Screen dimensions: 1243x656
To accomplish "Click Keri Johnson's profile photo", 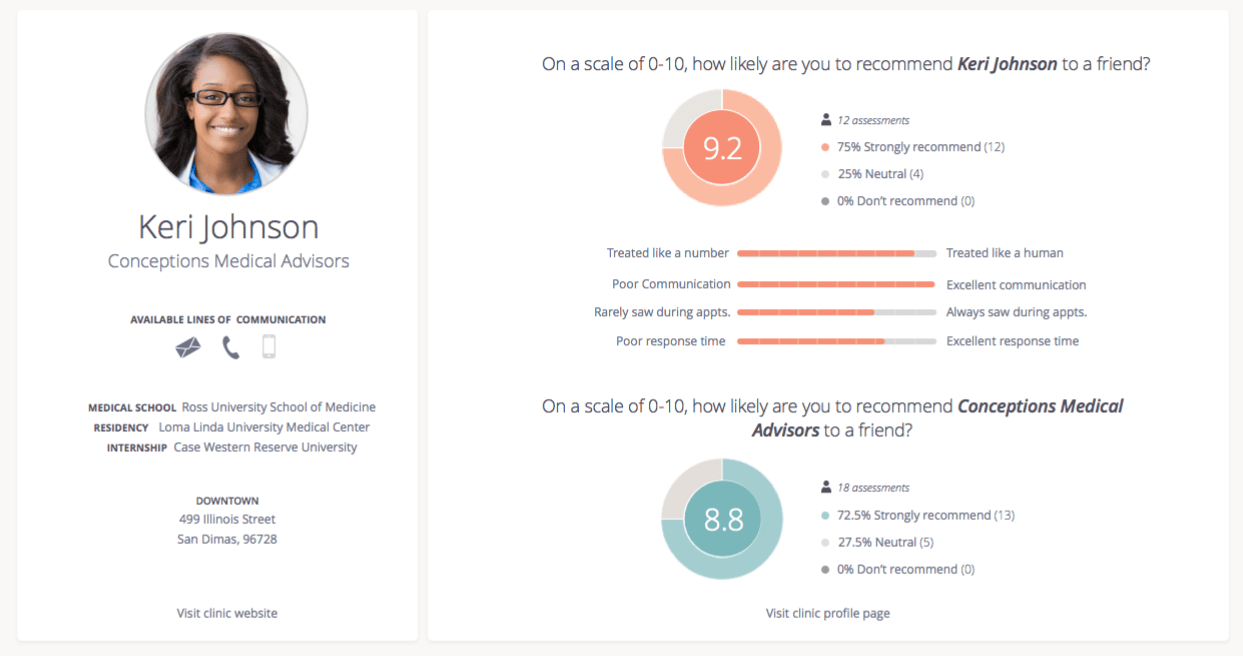I will click(x=226, y=113).
